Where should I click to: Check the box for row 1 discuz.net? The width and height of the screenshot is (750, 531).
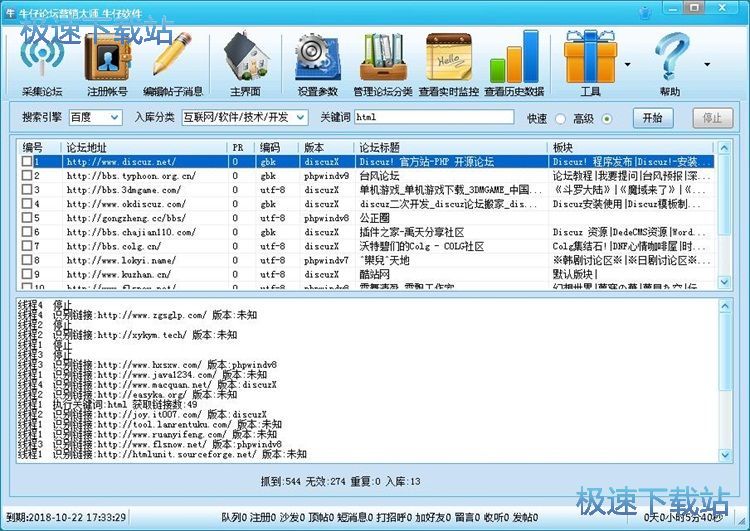pyautogui.click(x=27, y=162)
